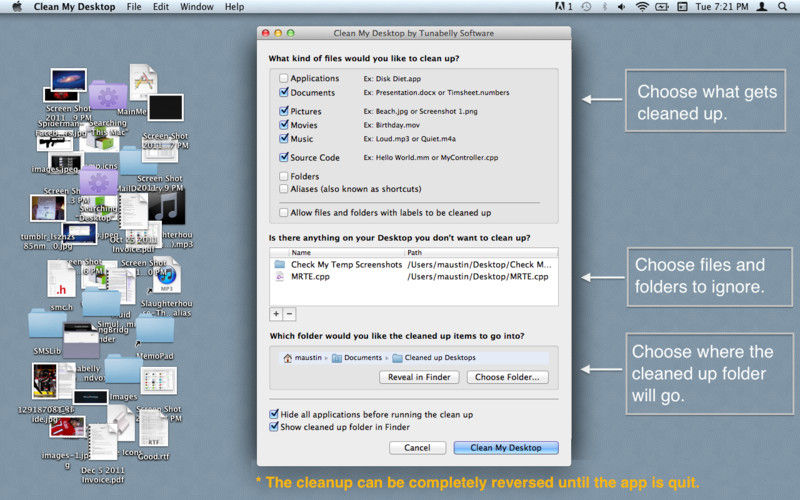
Task: Select the Good.rtf document on desktop
Action: 154,429
